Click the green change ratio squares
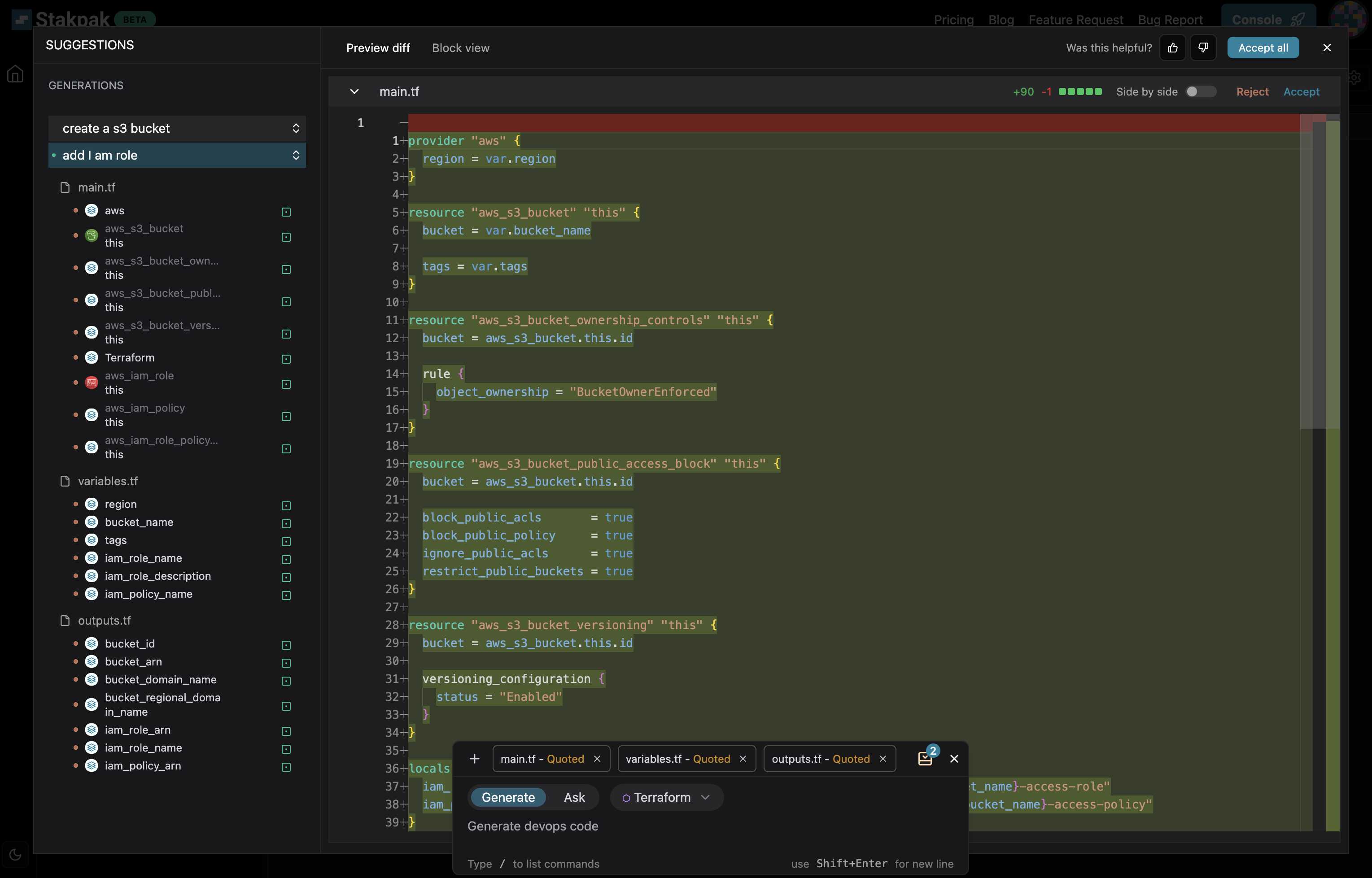This screenshot has height=878, width=1372. (x=1080, y=92)
